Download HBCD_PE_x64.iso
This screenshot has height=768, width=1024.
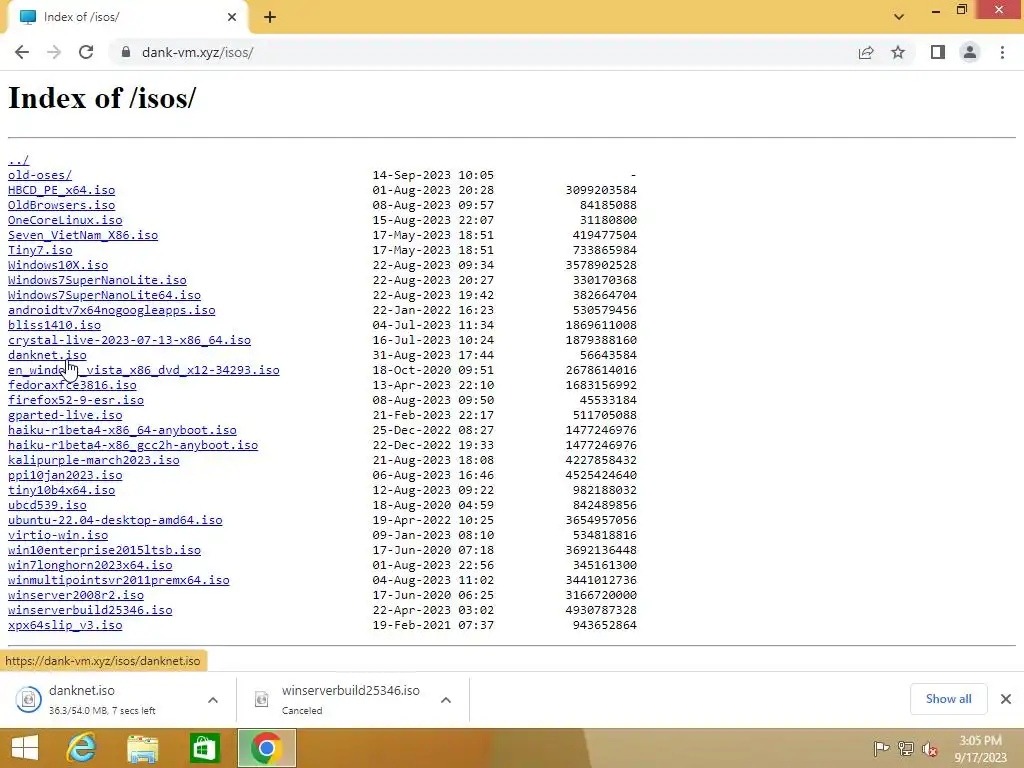61,190
